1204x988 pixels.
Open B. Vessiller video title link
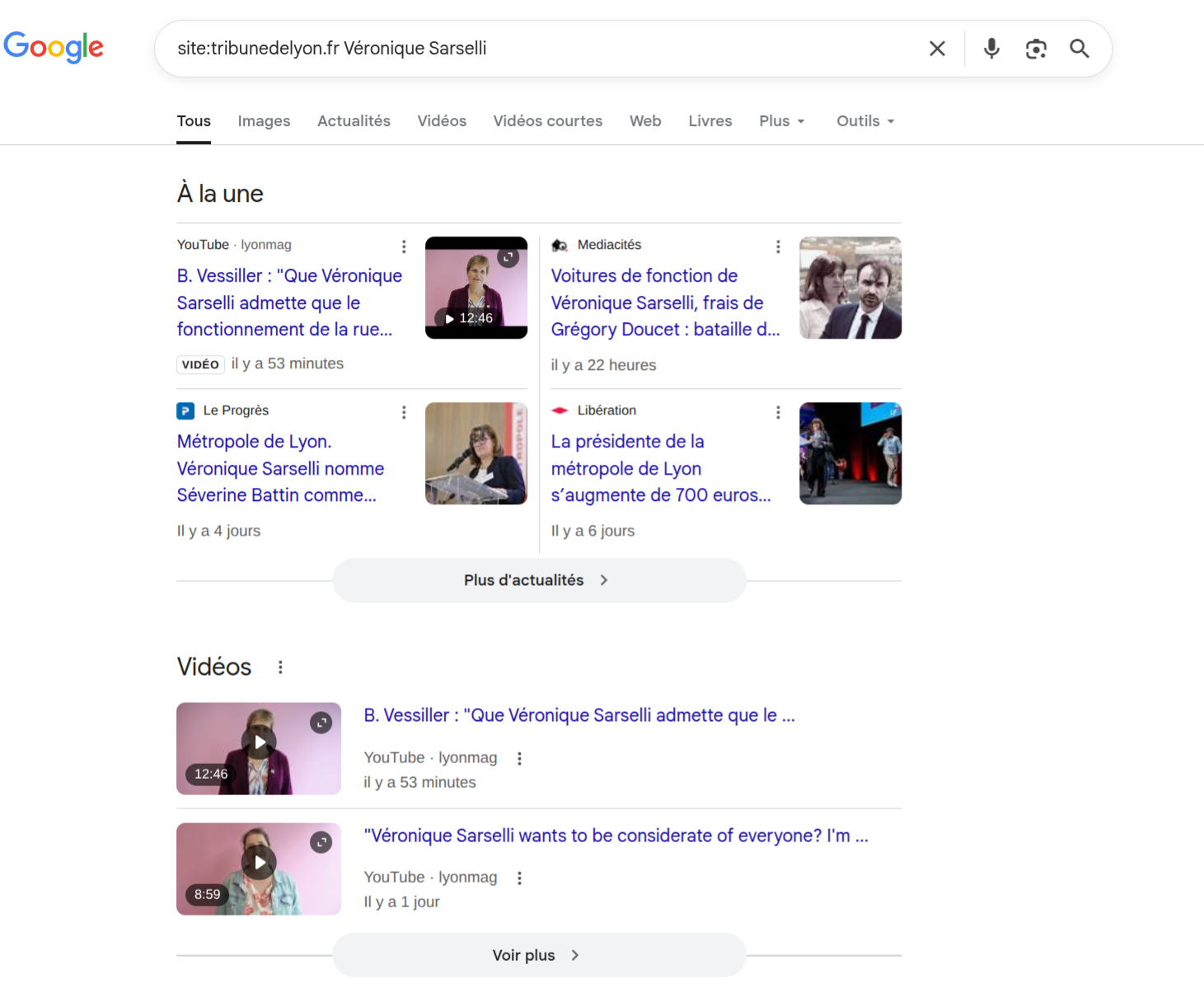[x=579, y=715]
